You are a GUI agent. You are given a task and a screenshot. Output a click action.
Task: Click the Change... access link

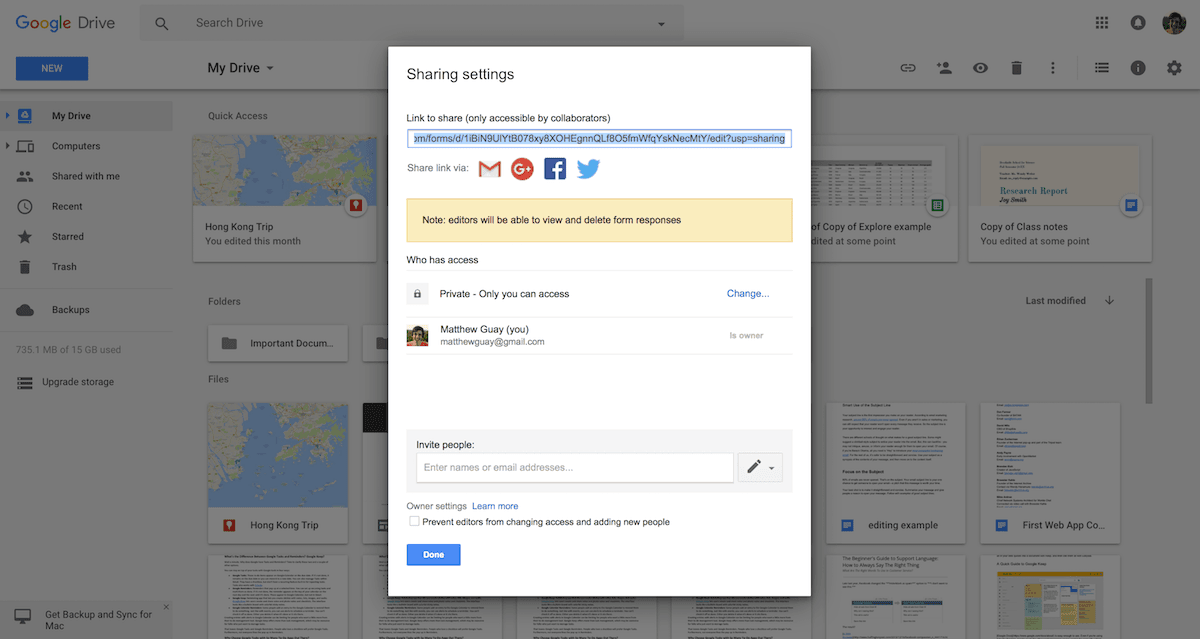[748, 294]
